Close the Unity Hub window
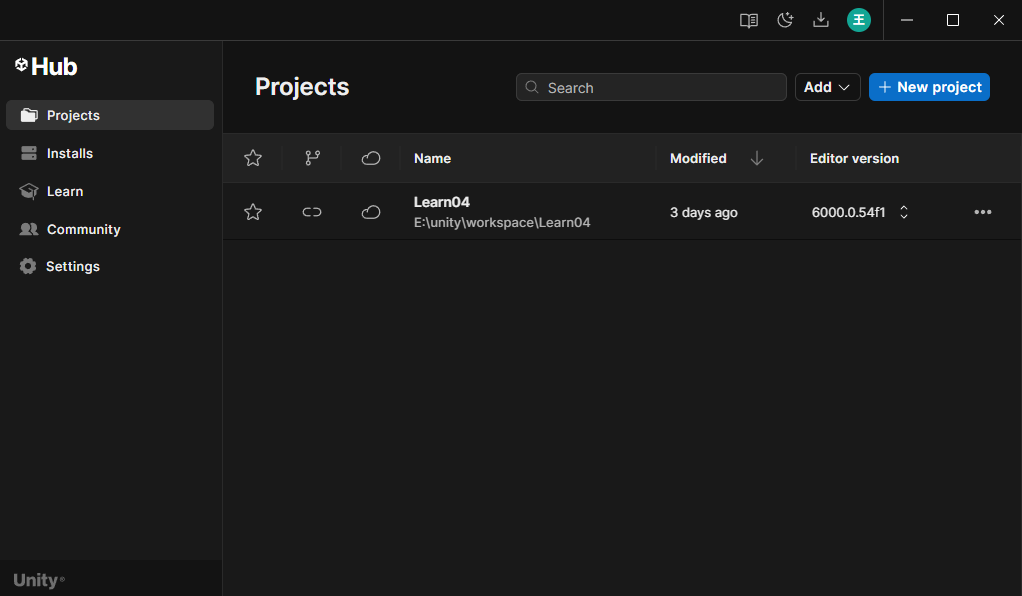Image resolution: width=1022 pixels, height=596 pixels. click(x=999, y=20)
